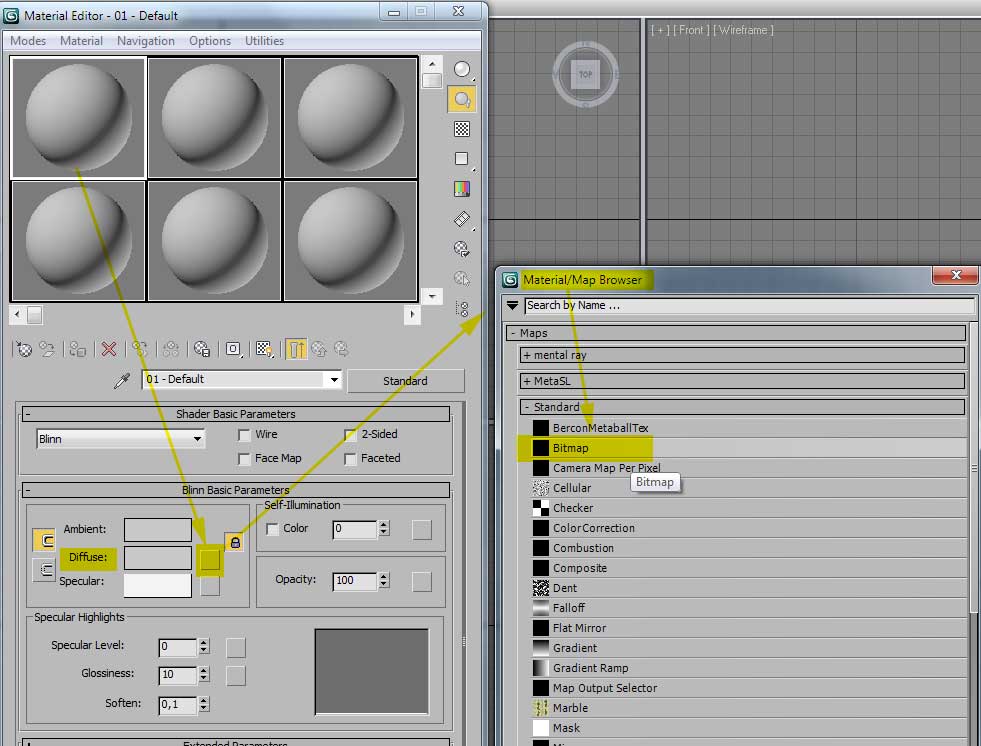Toggle the checkered Background icon
This screenshot has height=746, width=981.
coord(462,129)
